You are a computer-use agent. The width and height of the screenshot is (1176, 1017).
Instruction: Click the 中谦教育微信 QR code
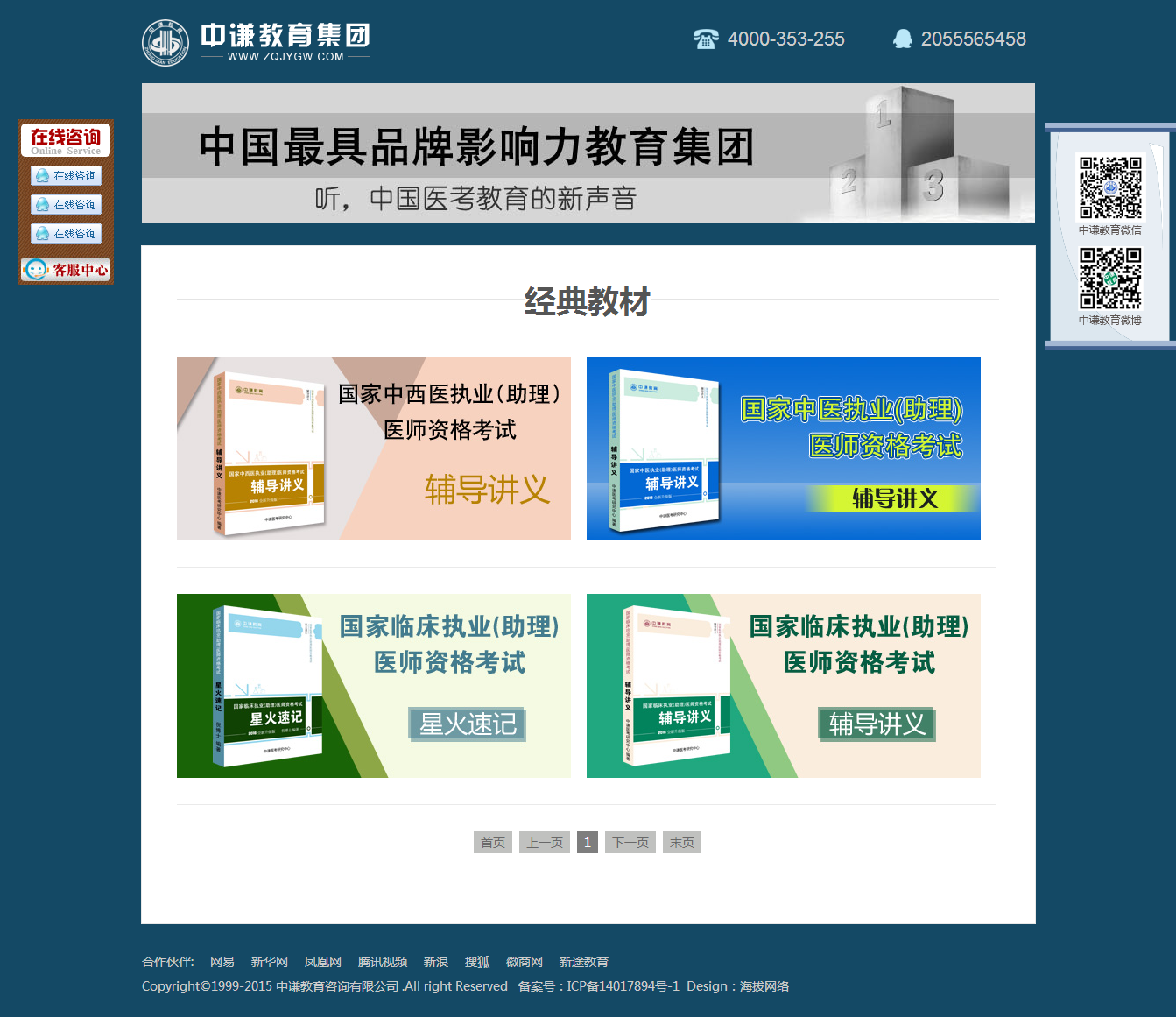point(1110,187)
